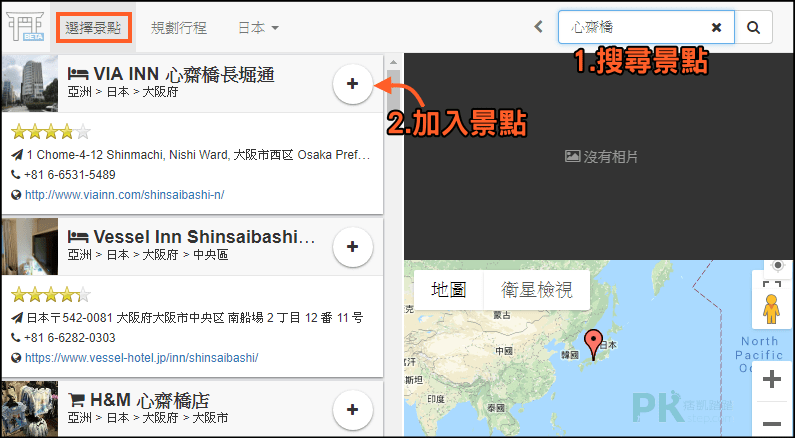
Task: Switch map to 衛星檢視 satellite view
Action: [x=537, y=290]
